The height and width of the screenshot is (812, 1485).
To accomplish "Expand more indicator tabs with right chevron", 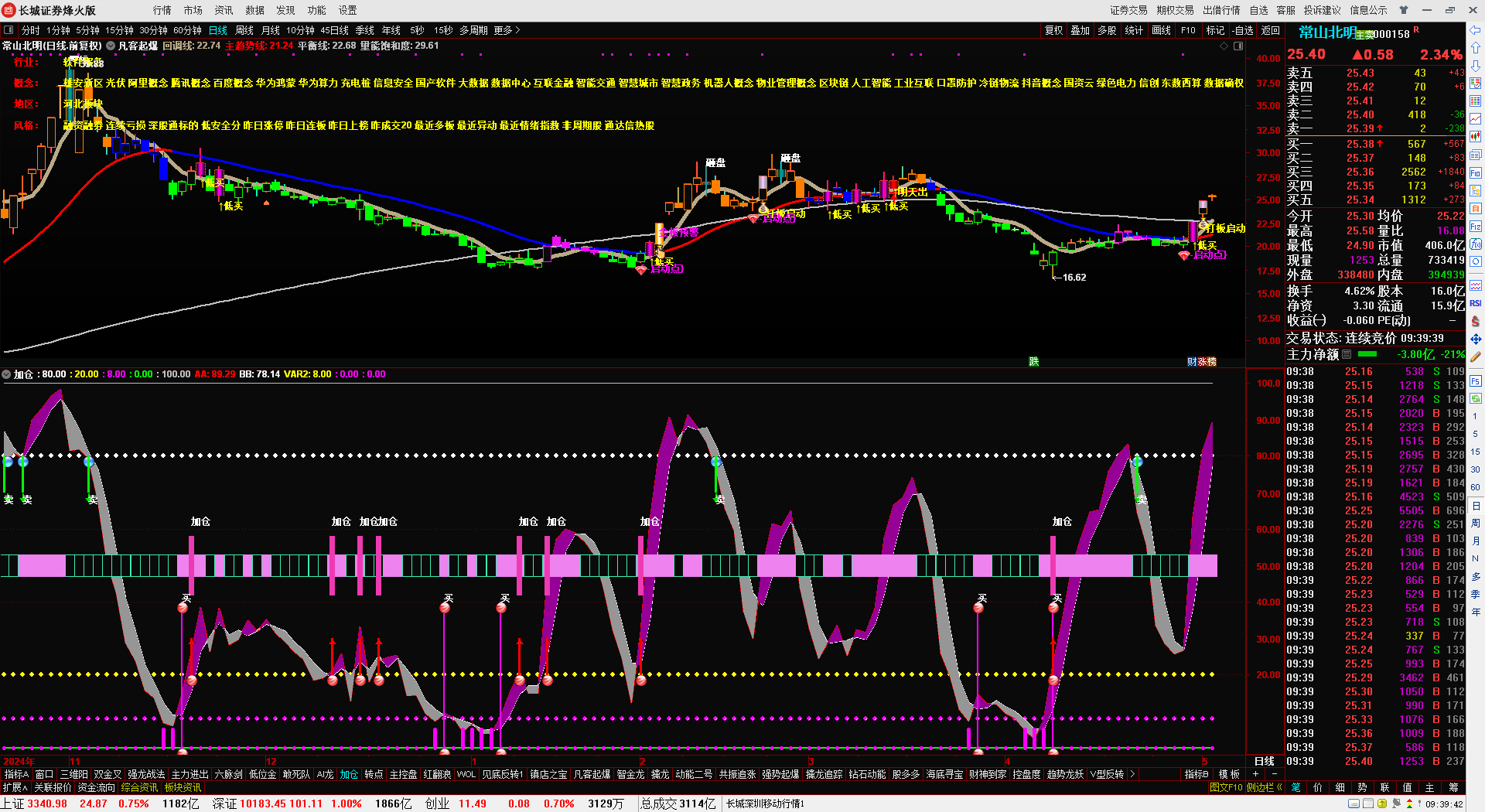I will (x=1132, y=774).
